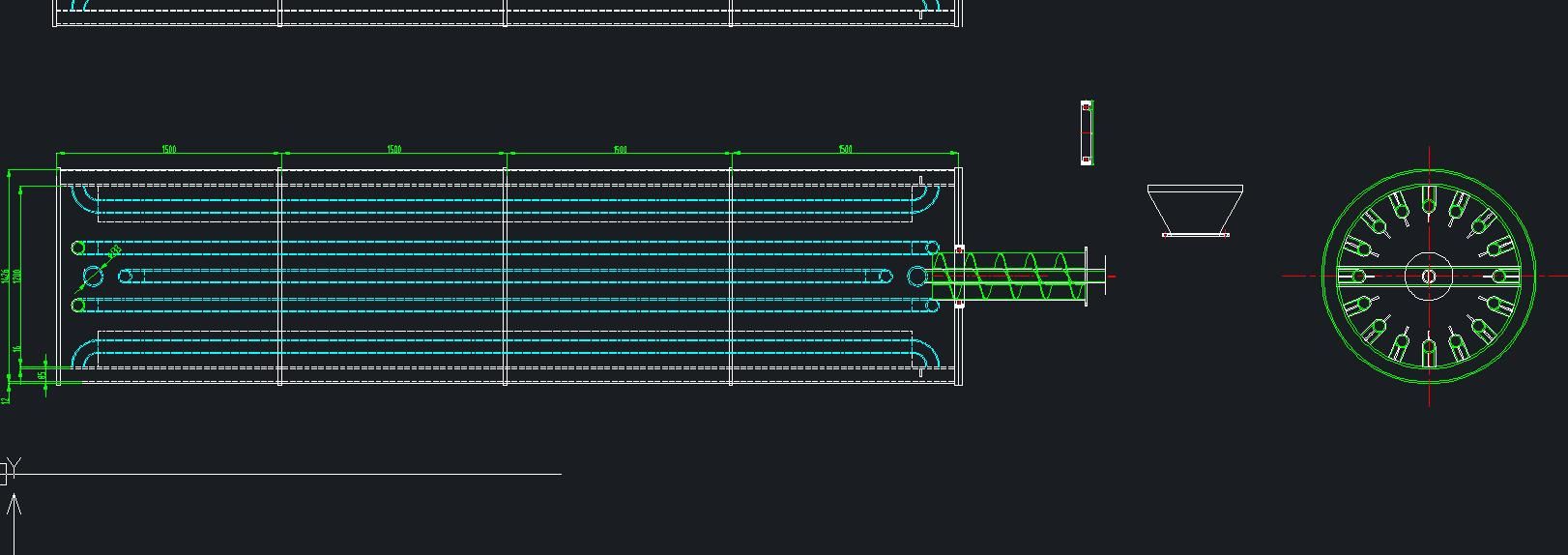Click the long white horizontal line beside the UCS icon
Screen dimensions: 1568x555
click(x=290, y=475)
